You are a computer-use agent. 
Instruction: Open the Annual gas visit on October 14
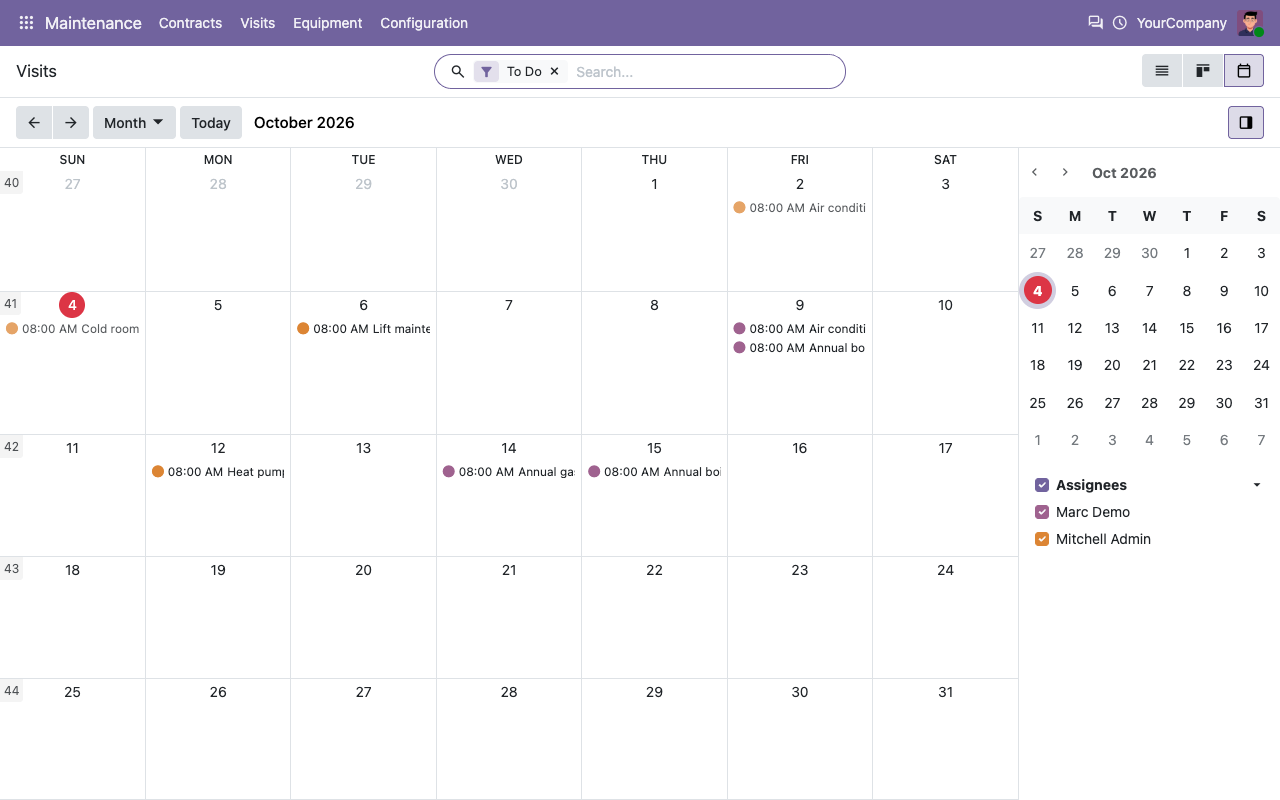click(509, 472)
